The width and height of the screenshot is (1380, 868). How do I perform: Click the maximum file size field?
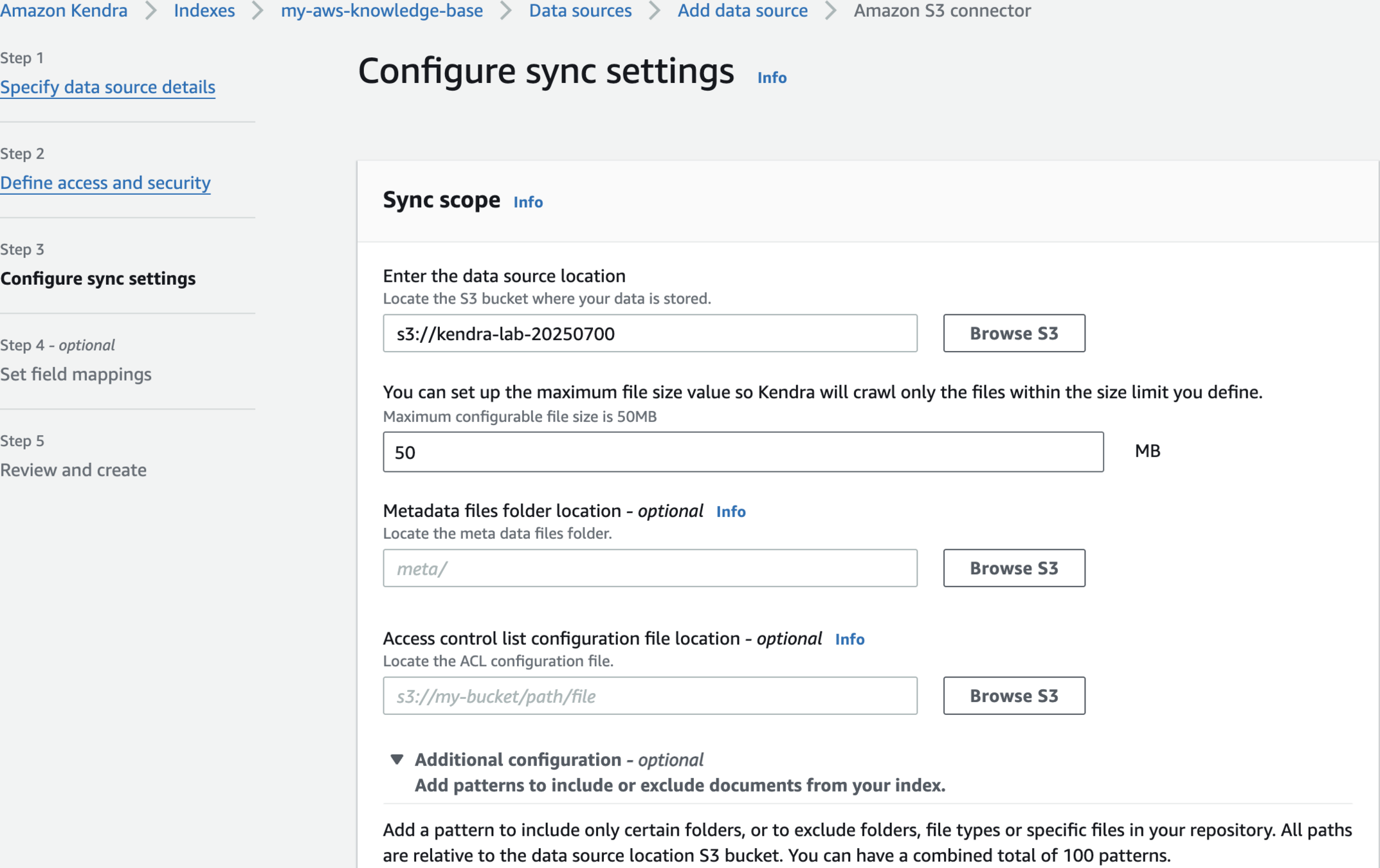point(743,452)
